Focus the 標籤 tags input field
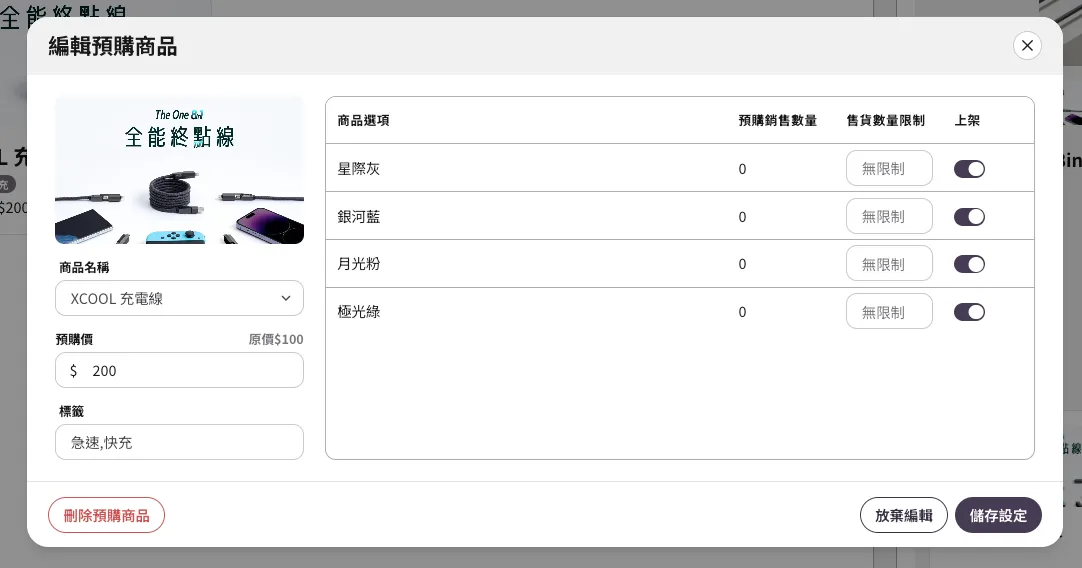The width and height of the screenshot is (1082, 568). [x=179, y=442]
